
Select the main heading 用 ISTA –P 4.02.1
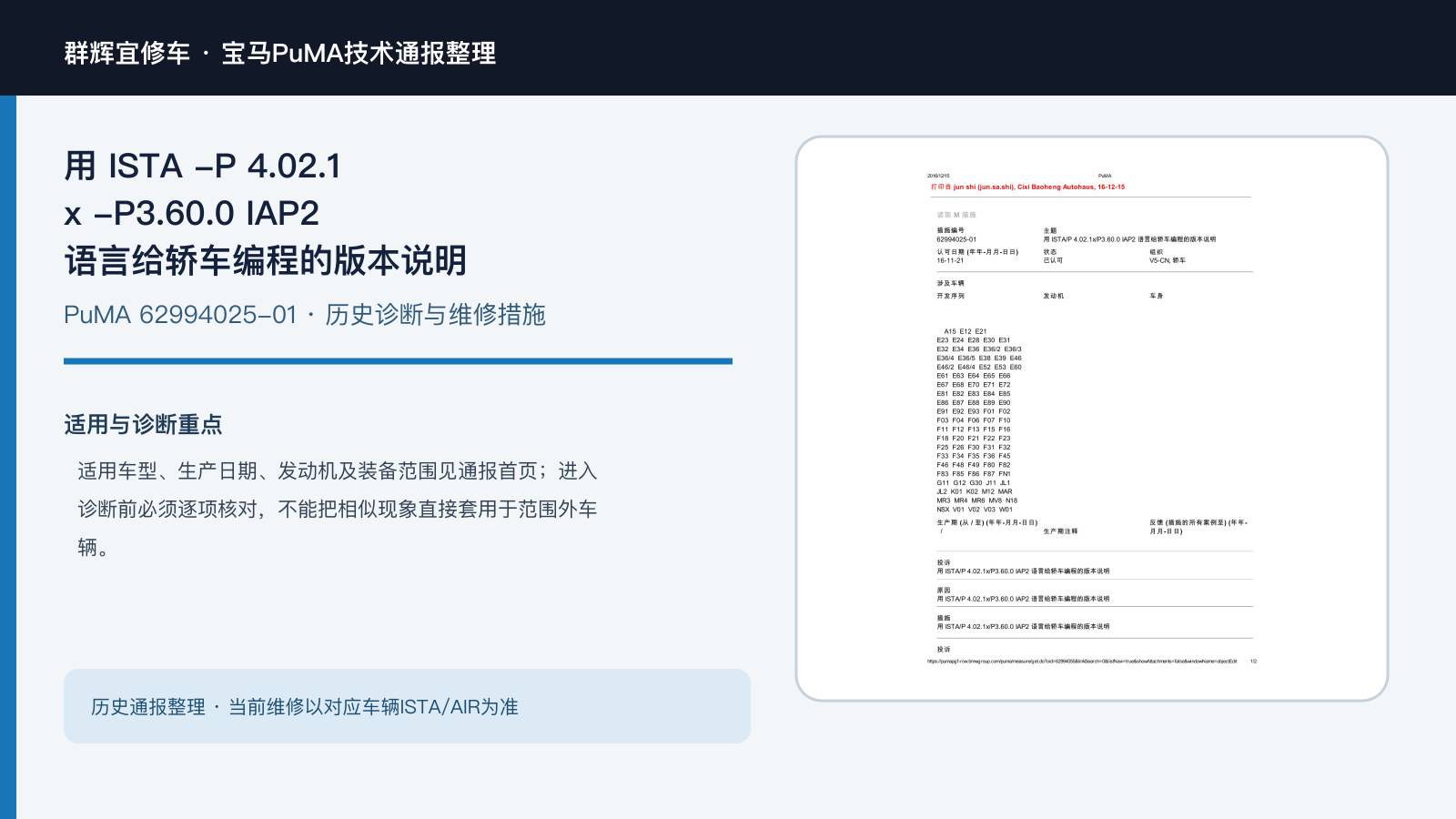tap(203, 167)
